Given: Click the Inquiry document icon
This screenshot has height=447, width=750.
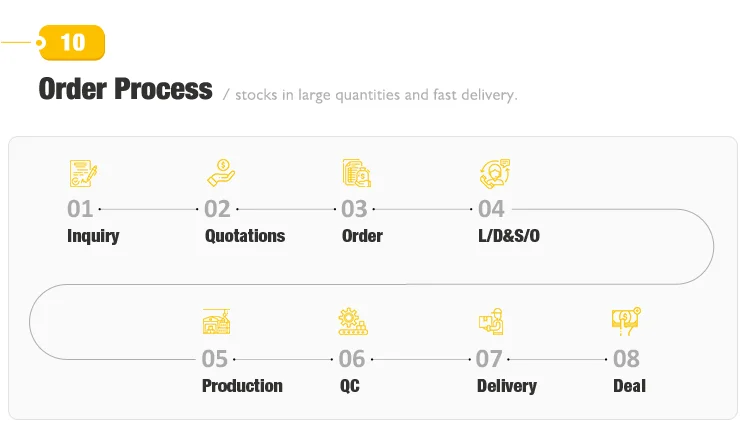Looking at the screenshot, I should tap(83, 173).
